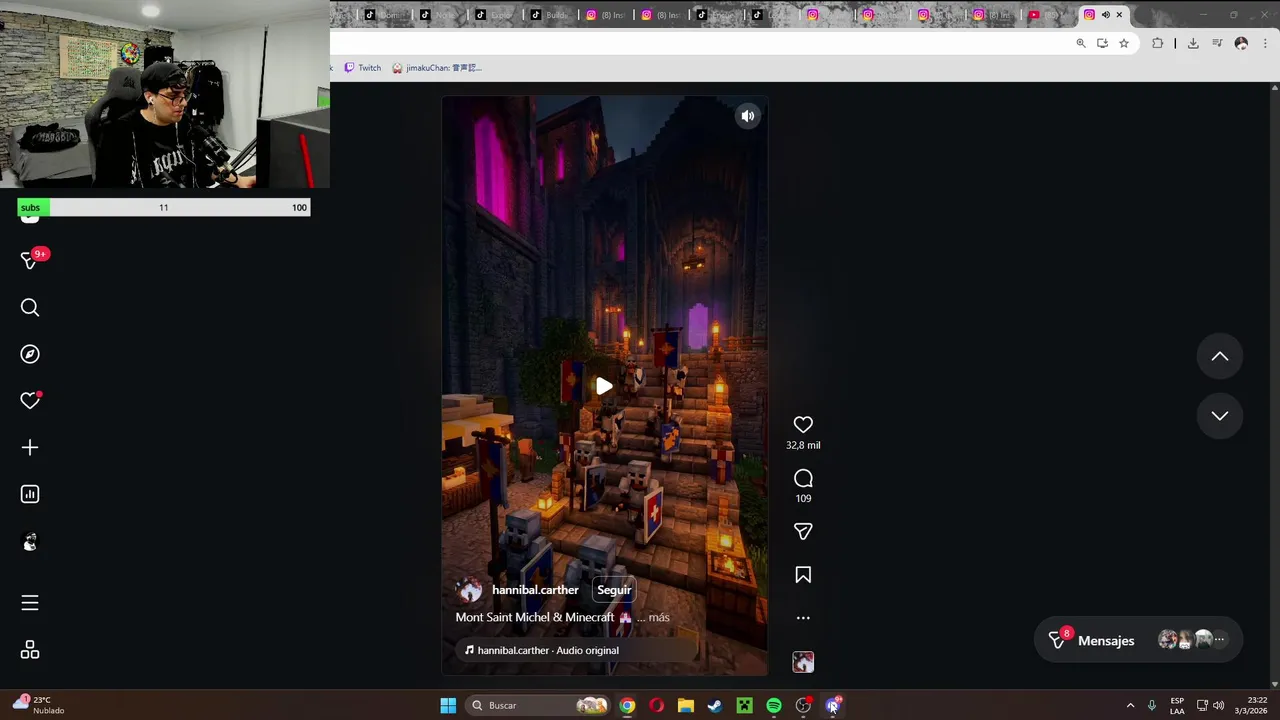Screen dimensions: 1280x720
Task: Open the Meta apps grid icon in sidebar
Action: tap(30, 650)
